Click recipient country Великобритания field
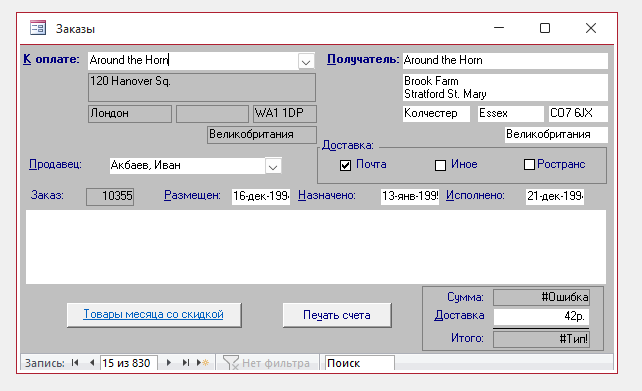Screen dimensions: 642x391 556,135
